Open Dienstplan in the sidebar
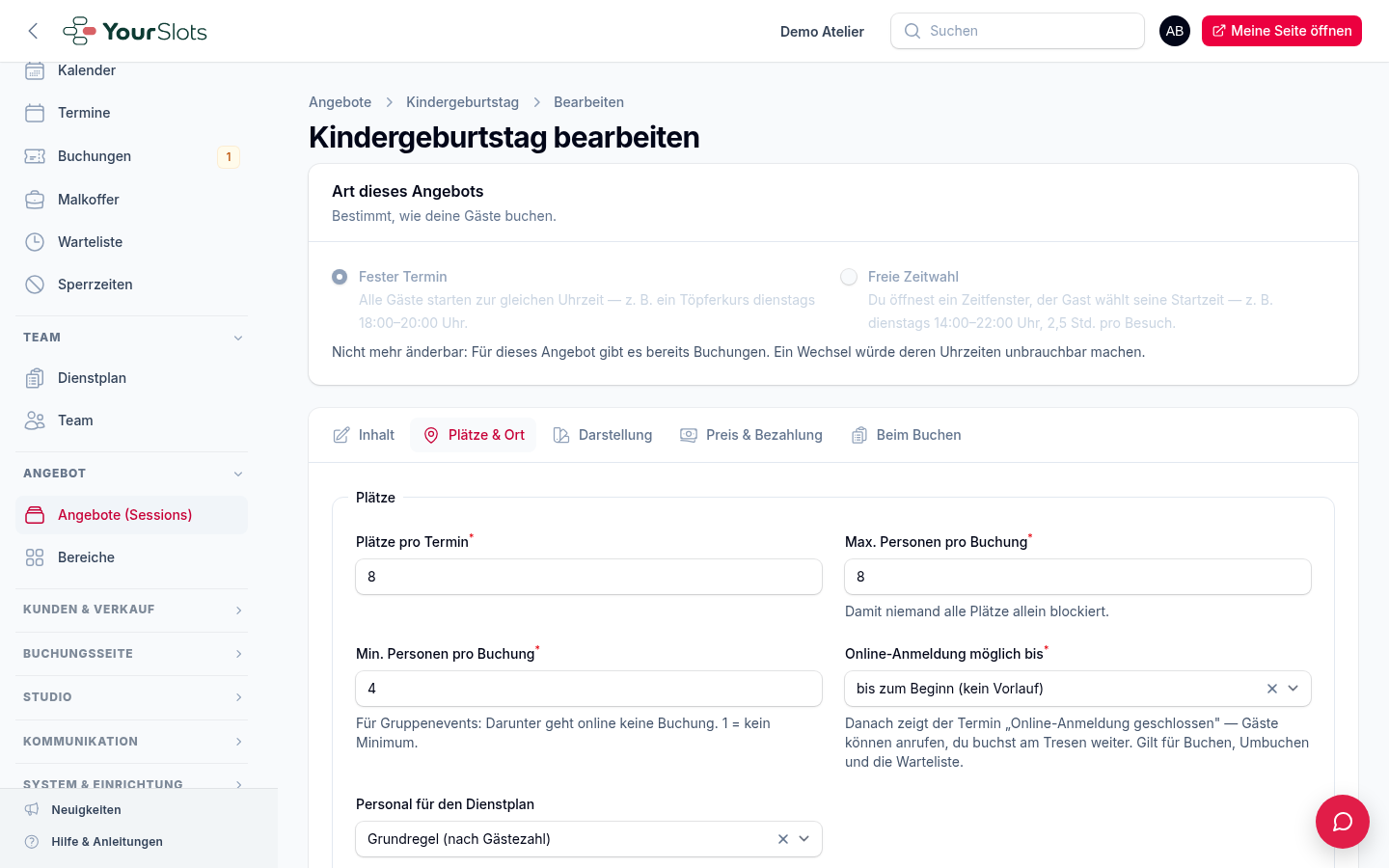This screenshot has width=1389, height=868. point(131,378)
